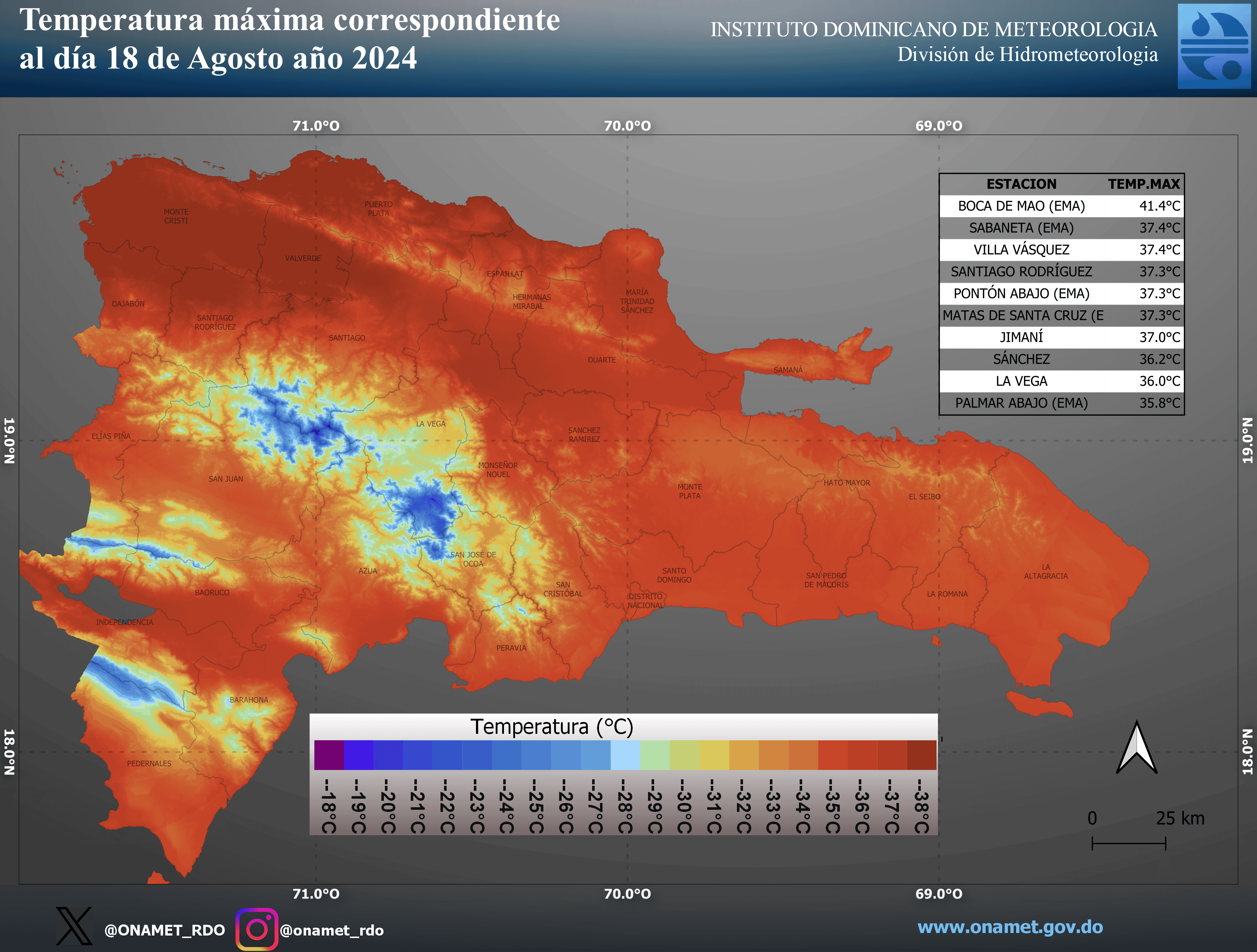
Task: Select the PONTÓN ABAJO (EMA) row
Action: (1062, 294)
